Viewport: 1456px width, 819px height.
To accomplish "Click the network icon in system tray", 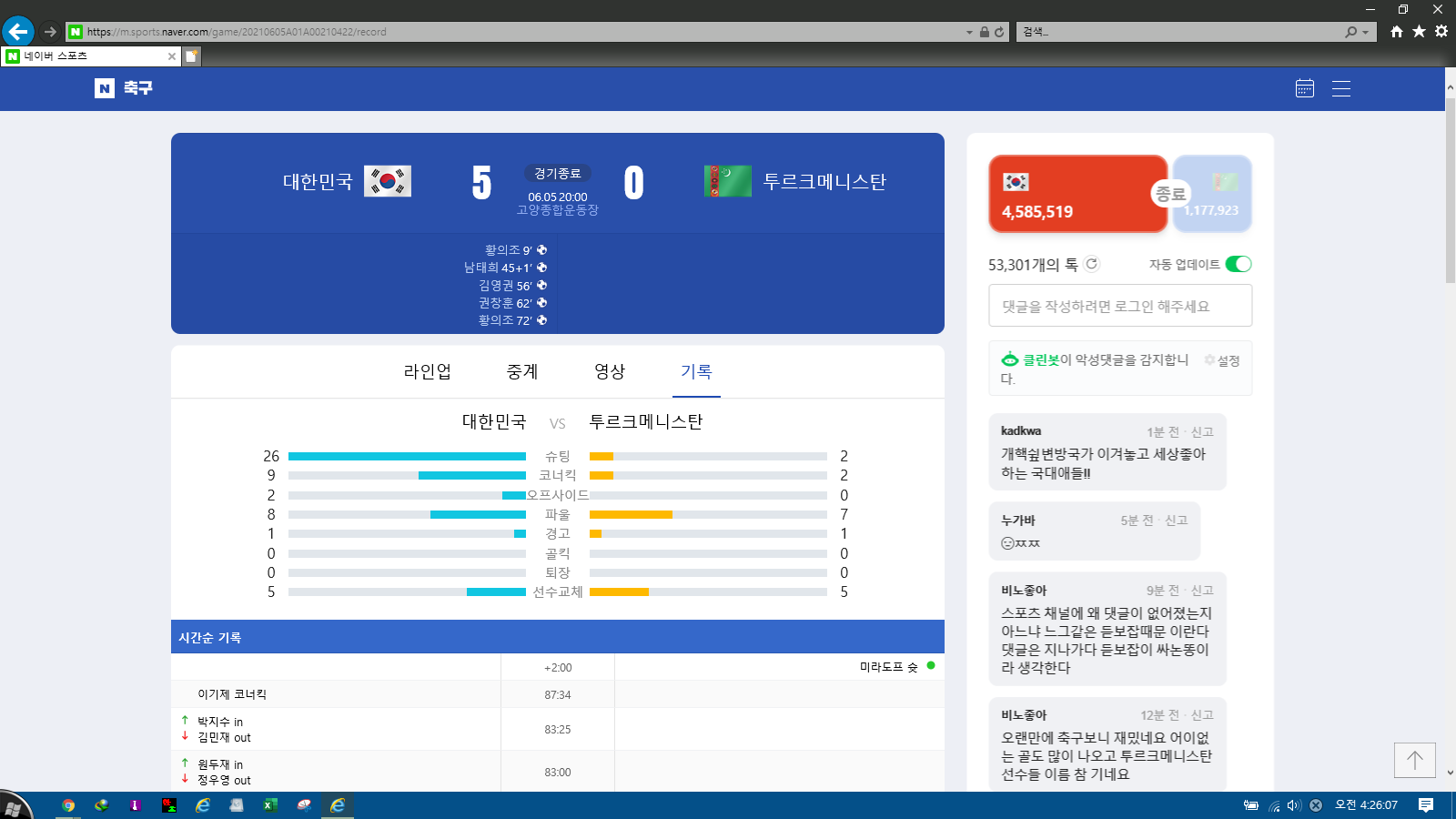I will [1274, 805].
